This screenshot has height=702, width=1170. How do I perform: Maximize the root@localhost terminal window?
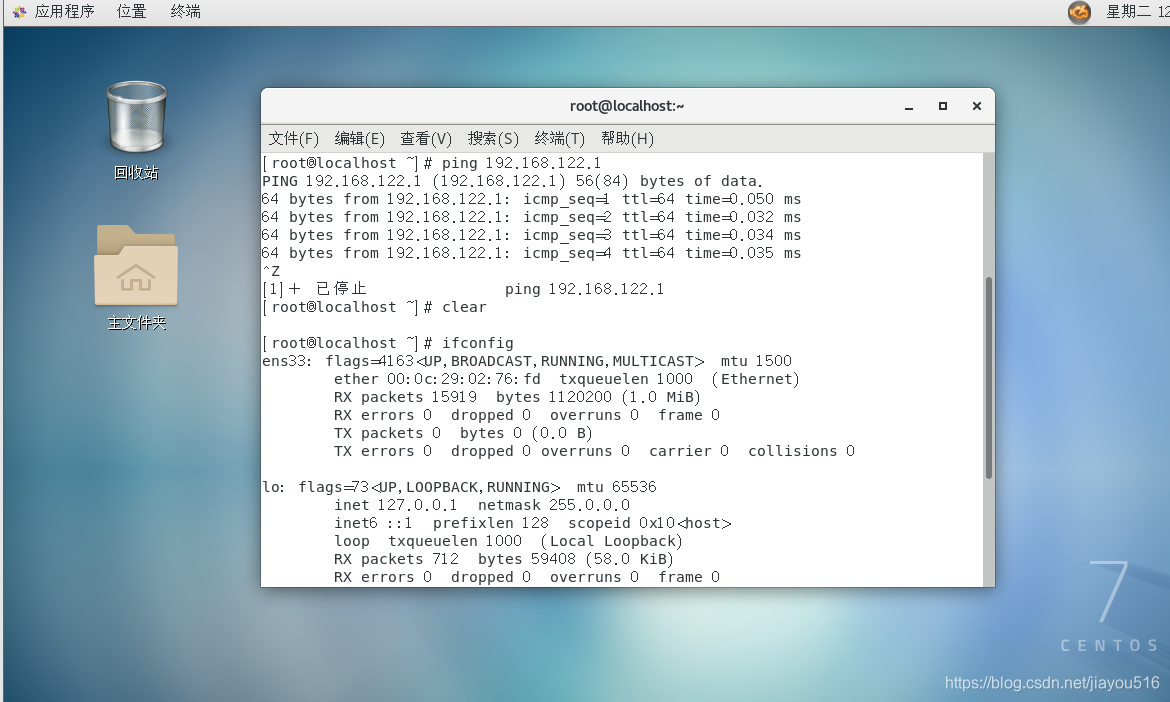pyautogui.click(x=943, y=107)
